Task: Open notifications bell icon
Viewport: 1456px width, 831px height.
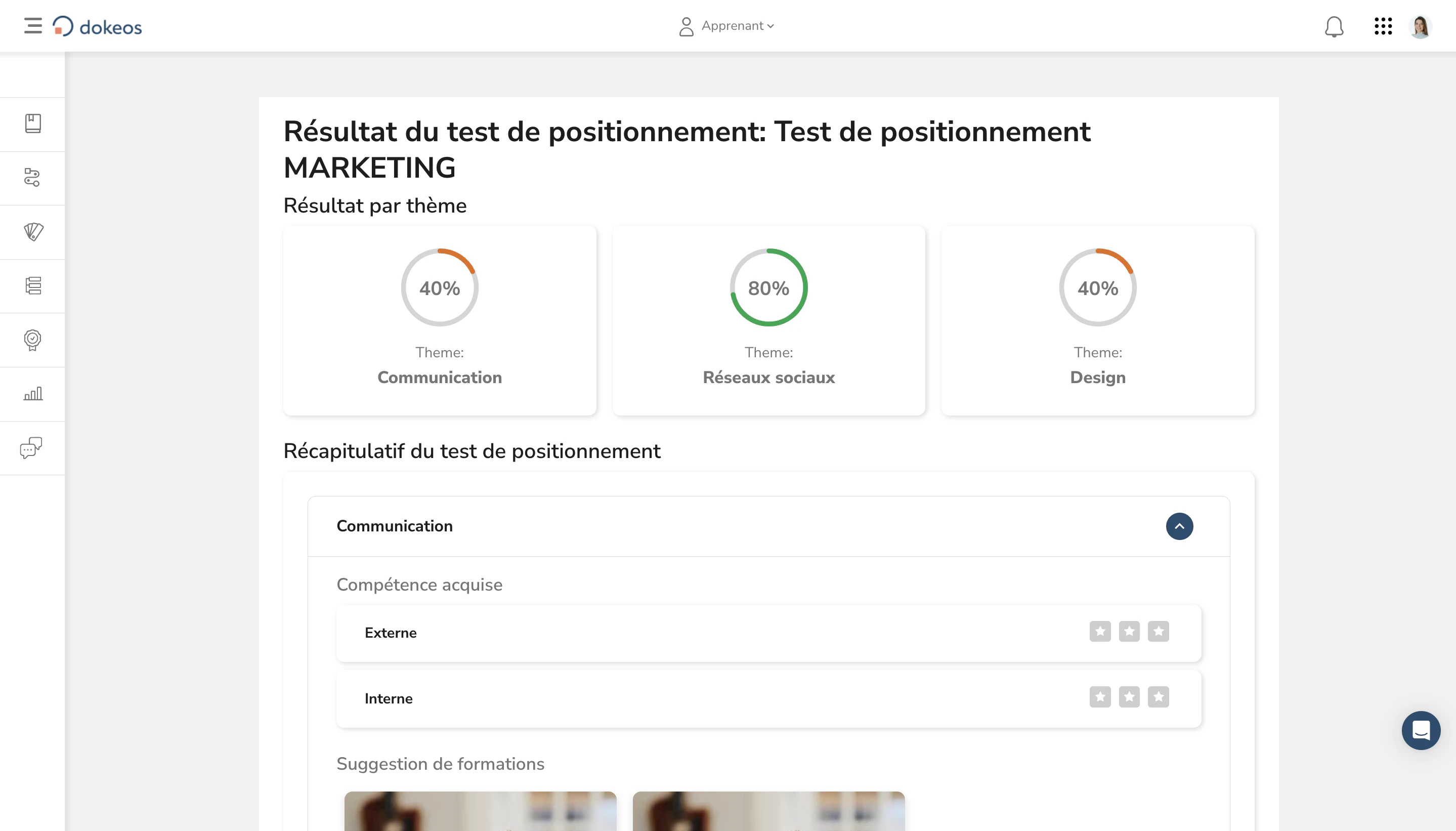Action: [1335, 26]
